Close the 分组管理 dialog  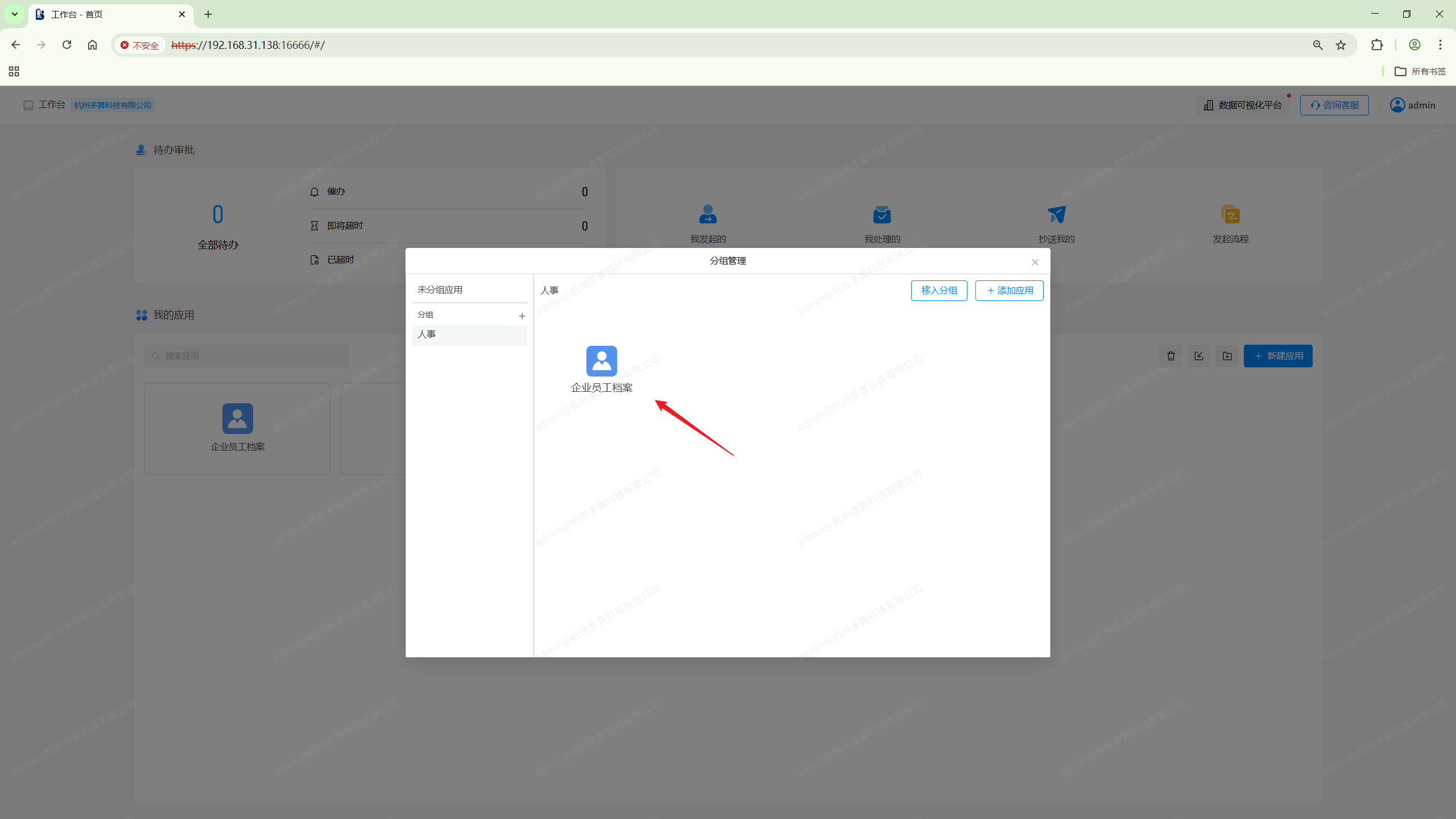1035,262
